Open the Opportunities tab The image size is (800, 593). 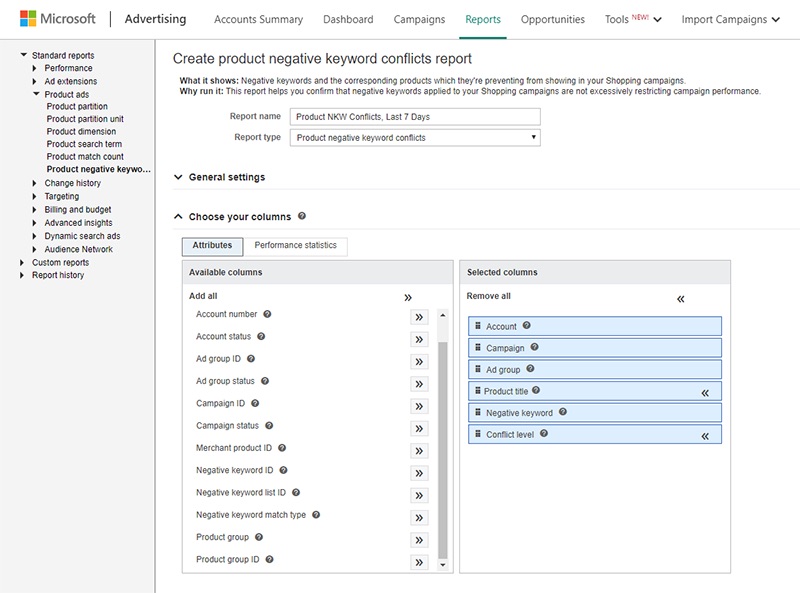coord(553,19)
